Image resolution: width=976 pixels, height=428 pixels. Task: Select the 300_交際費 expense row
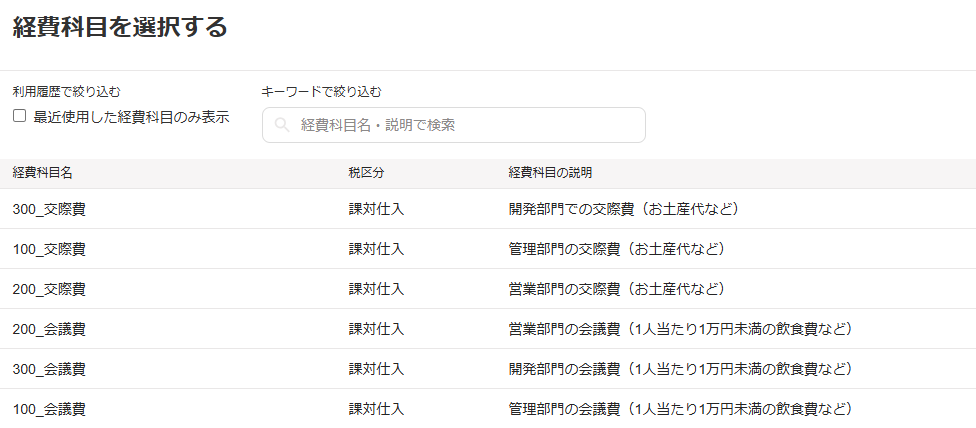tap(49, 209)
